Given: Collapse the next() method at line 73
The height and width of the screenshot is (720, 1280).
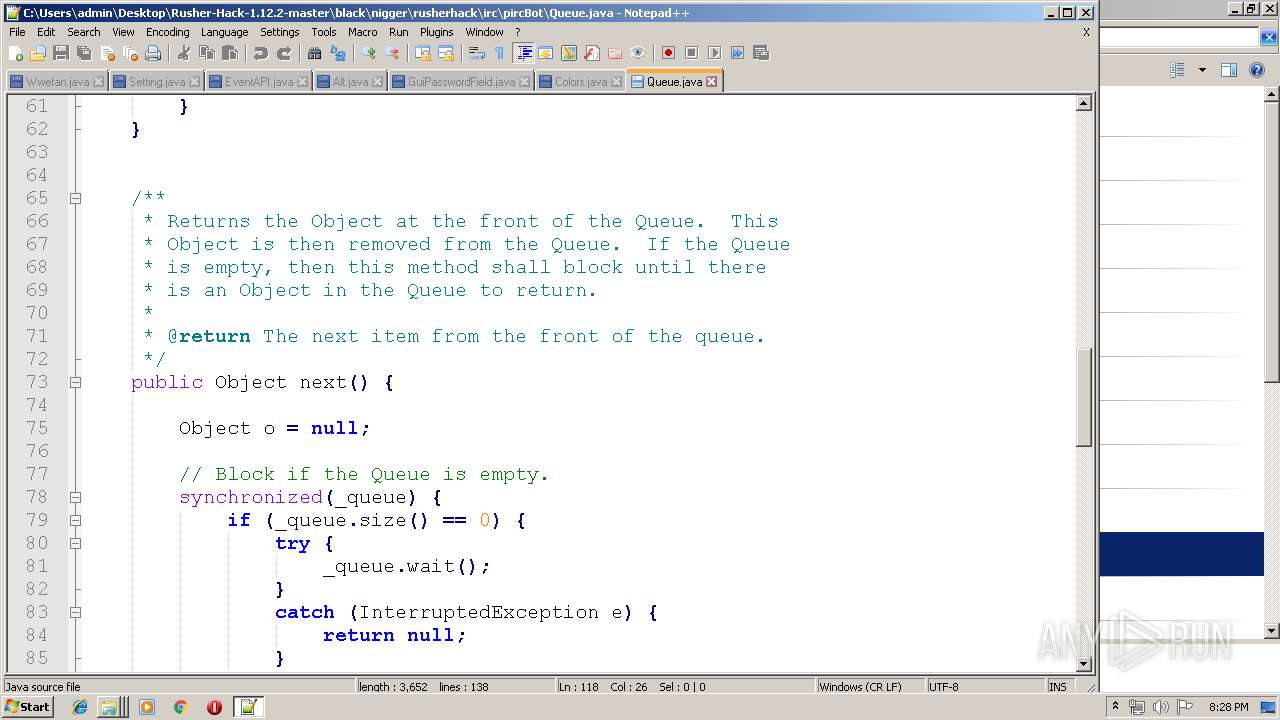Looking at the screenshot, I should [x=75, y=382].
